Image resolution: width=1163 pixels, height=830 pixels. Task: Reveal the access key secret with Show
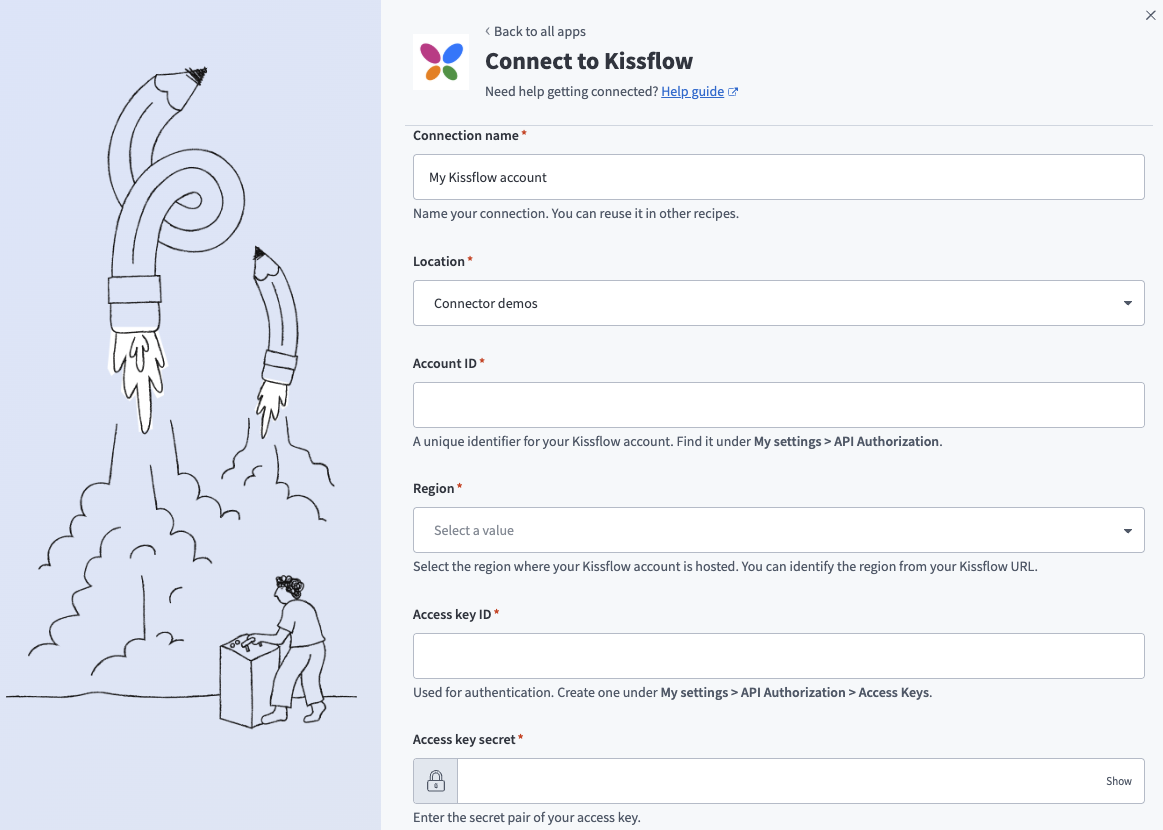pyautogui.click(x=1118, y=781)
